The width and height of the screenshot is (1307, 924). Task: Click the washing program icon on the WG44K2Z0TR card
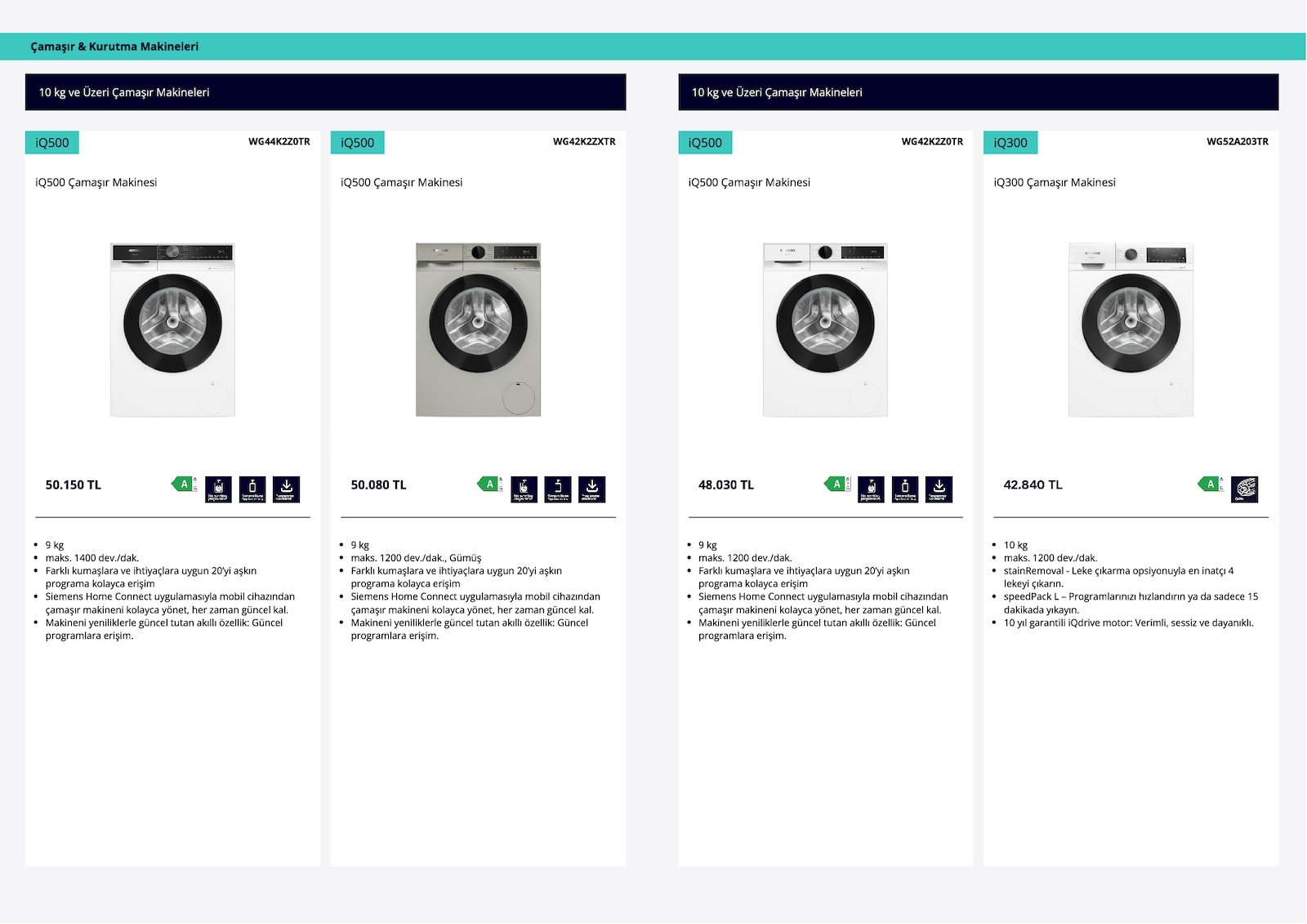[x=218, y=489]
